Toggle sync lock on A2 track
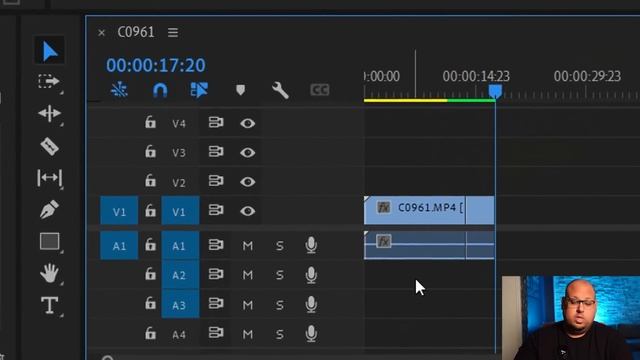The height and width of the screenshot is (360, 640). click(216, 274)
